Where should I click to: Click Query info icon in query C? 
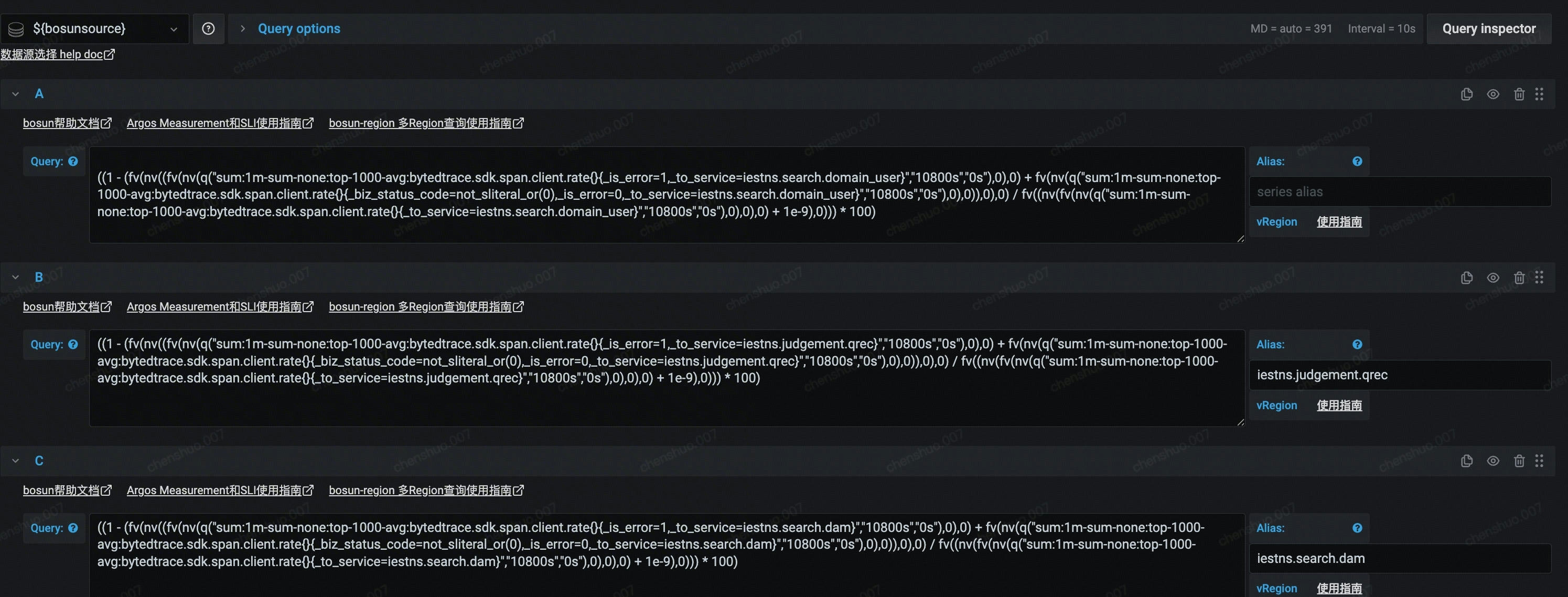[x=73, y=528]
